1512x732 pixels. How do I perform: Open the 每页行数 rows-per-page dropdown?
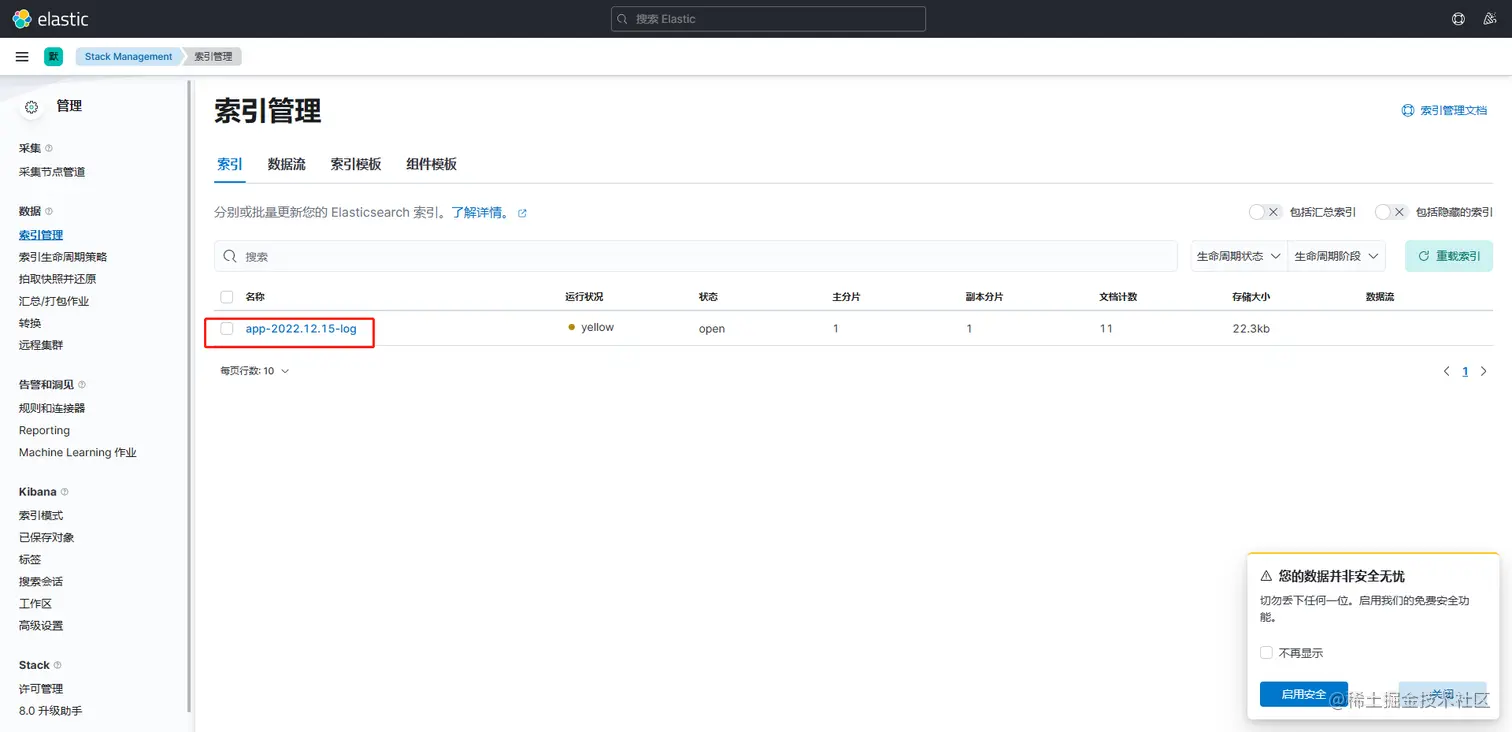[x=255, y=371]
